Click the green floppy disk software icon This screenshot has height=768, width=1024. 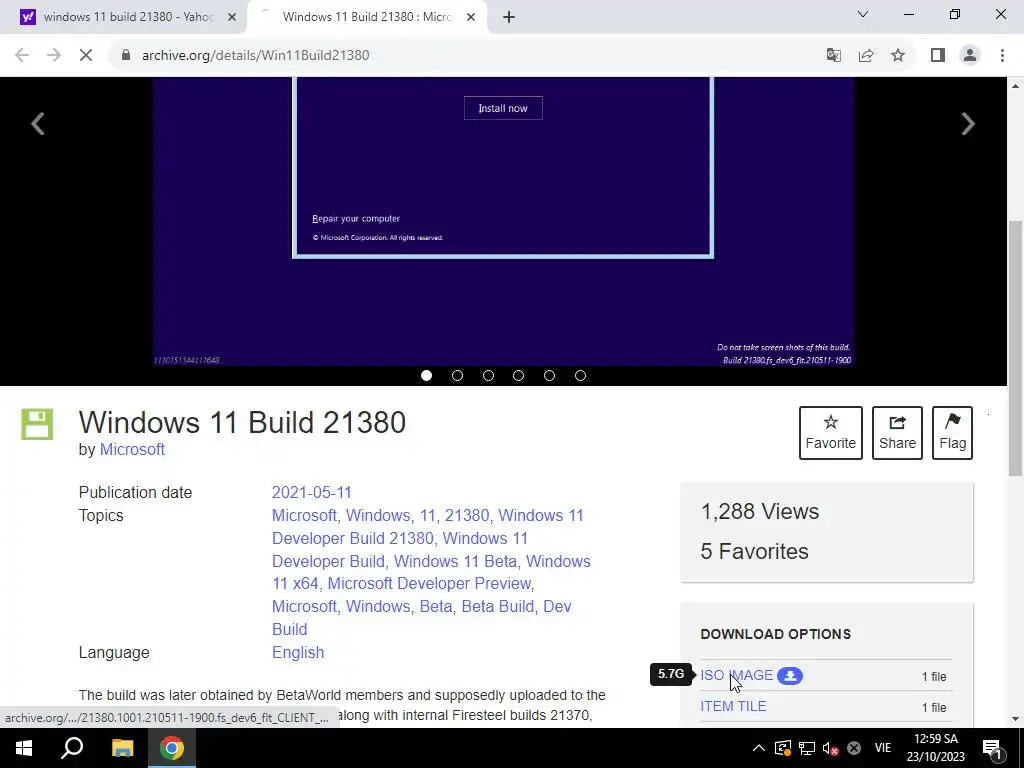tap(37, 424)
